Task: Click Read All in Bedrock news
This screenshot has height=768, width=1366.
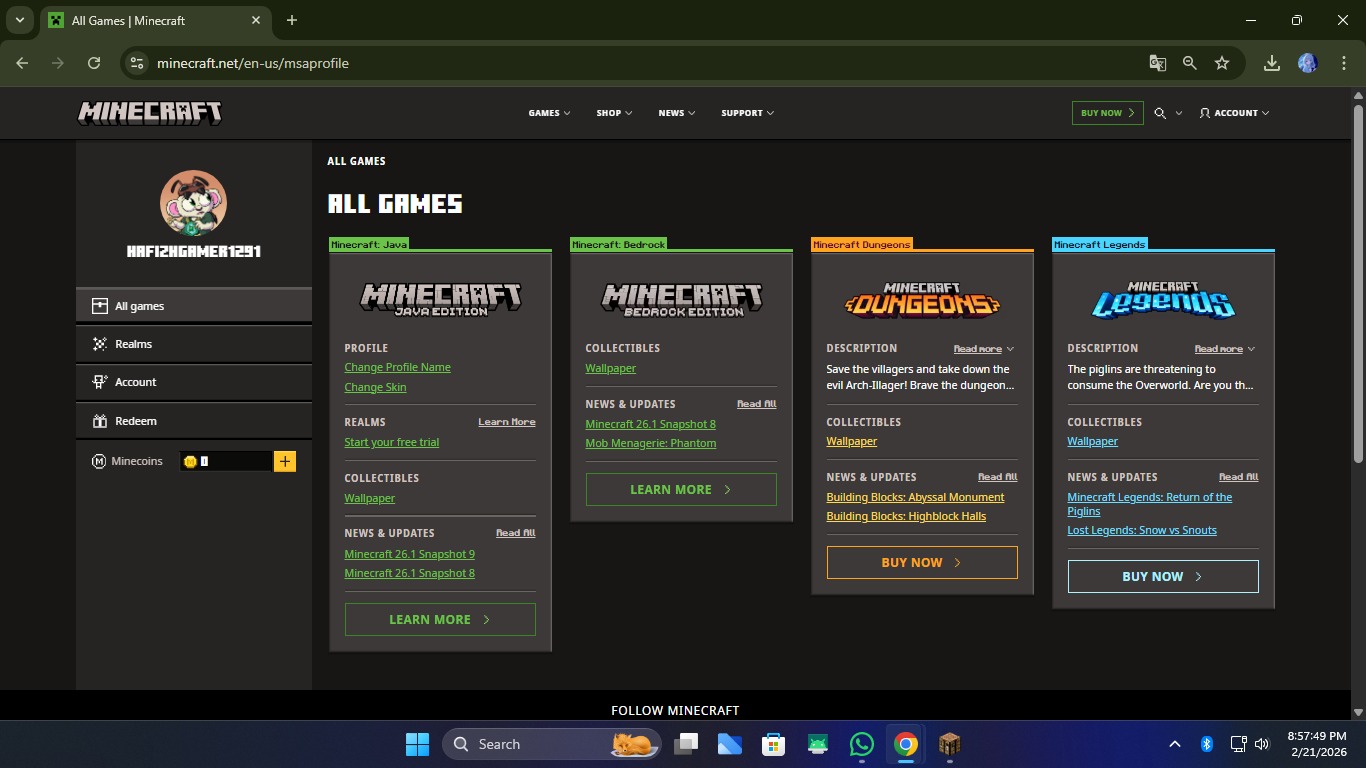Action: pyautogui.click(x=756, y=404)
